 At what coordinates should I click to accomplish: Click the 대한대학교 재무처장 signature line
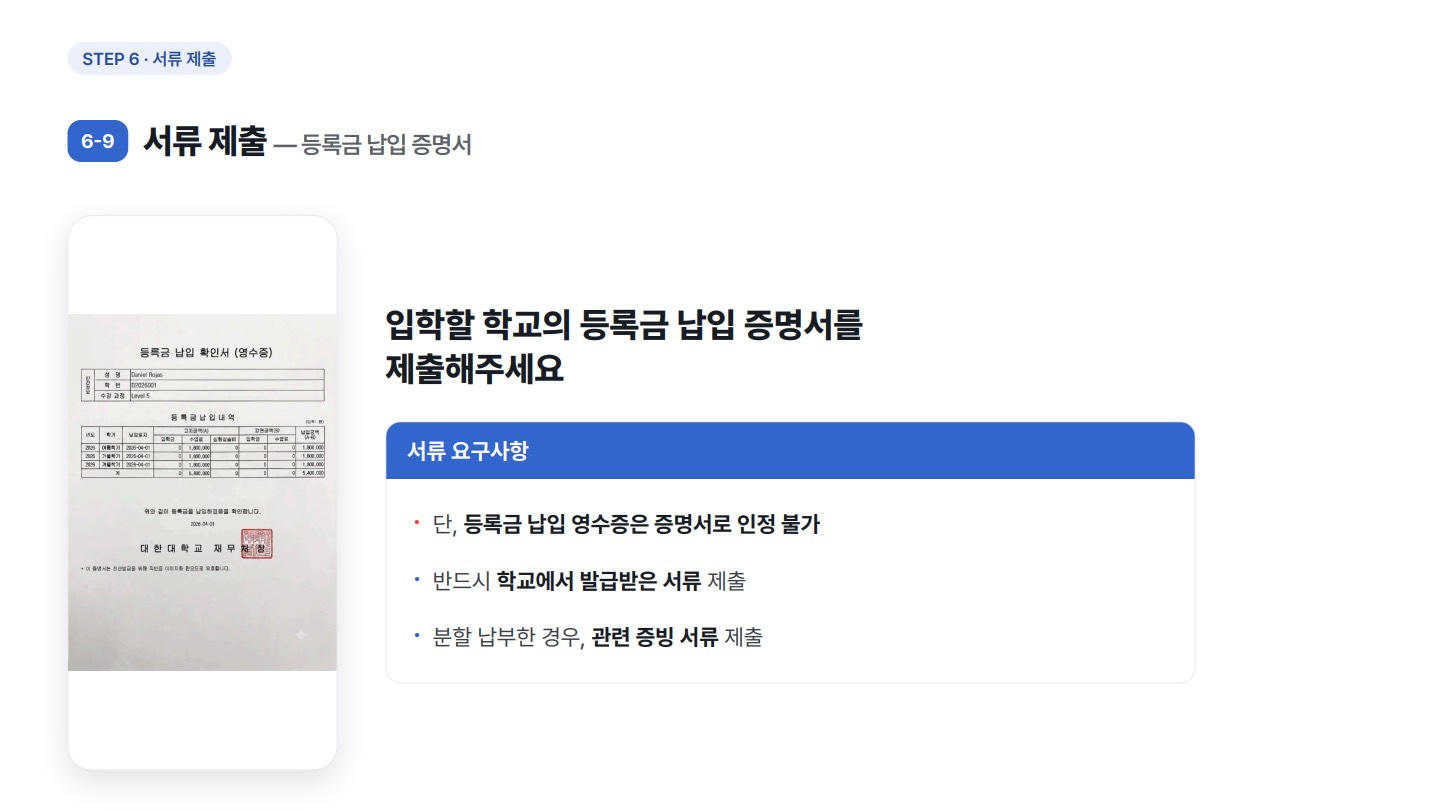[x=204, y=549]
